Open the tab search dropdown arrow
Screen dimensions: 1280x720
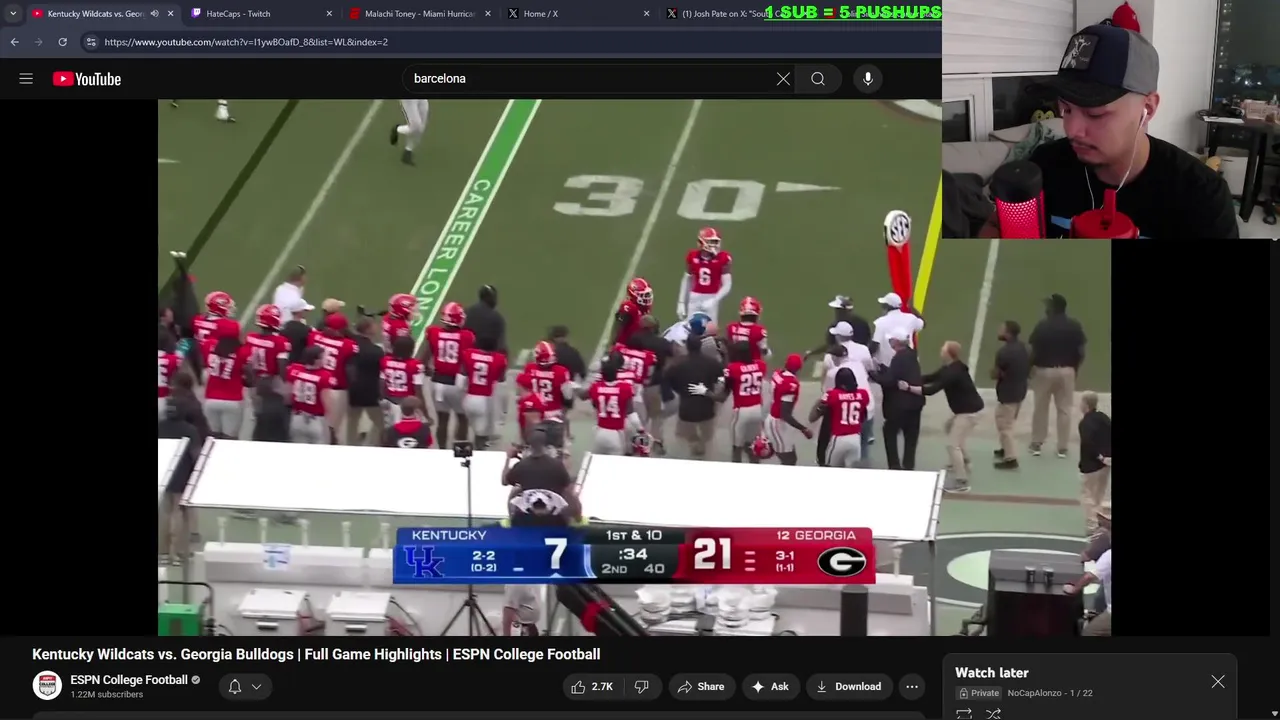12,14
